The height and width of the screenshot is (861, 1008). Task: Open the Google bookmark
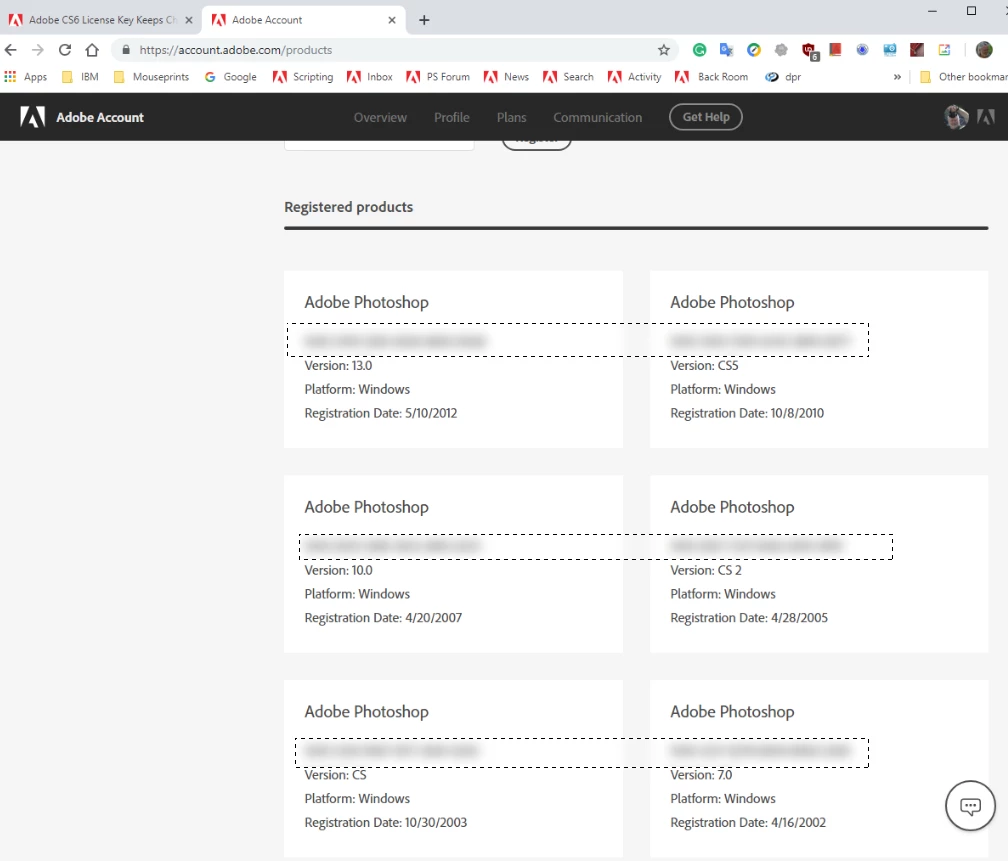click(230, 77)
